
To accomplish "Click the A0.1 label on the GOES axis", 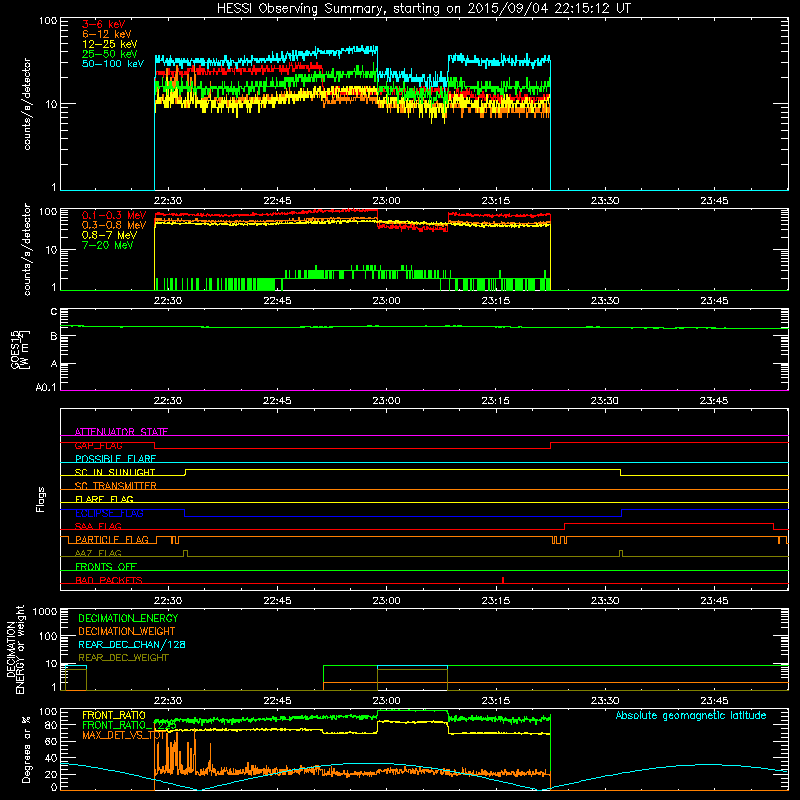I will coord(46,387).
